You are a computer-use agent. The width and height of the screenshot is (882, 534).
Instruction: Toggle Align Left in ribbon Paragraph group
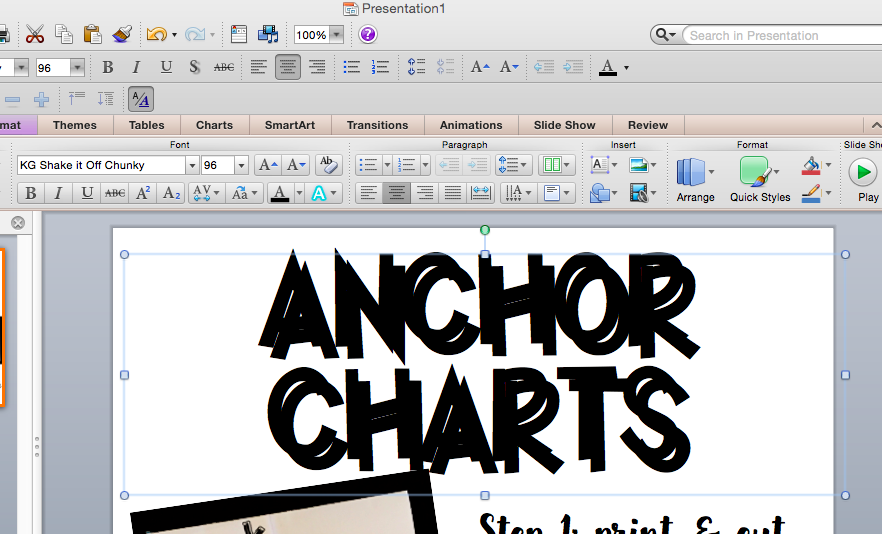(368, 194)
